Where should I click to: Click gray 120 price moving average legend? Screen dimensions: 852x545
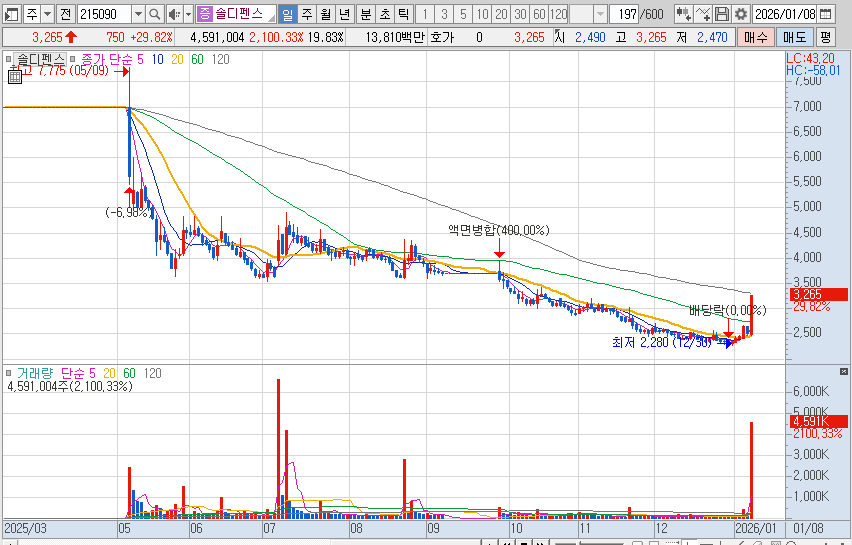click(220, 59)
